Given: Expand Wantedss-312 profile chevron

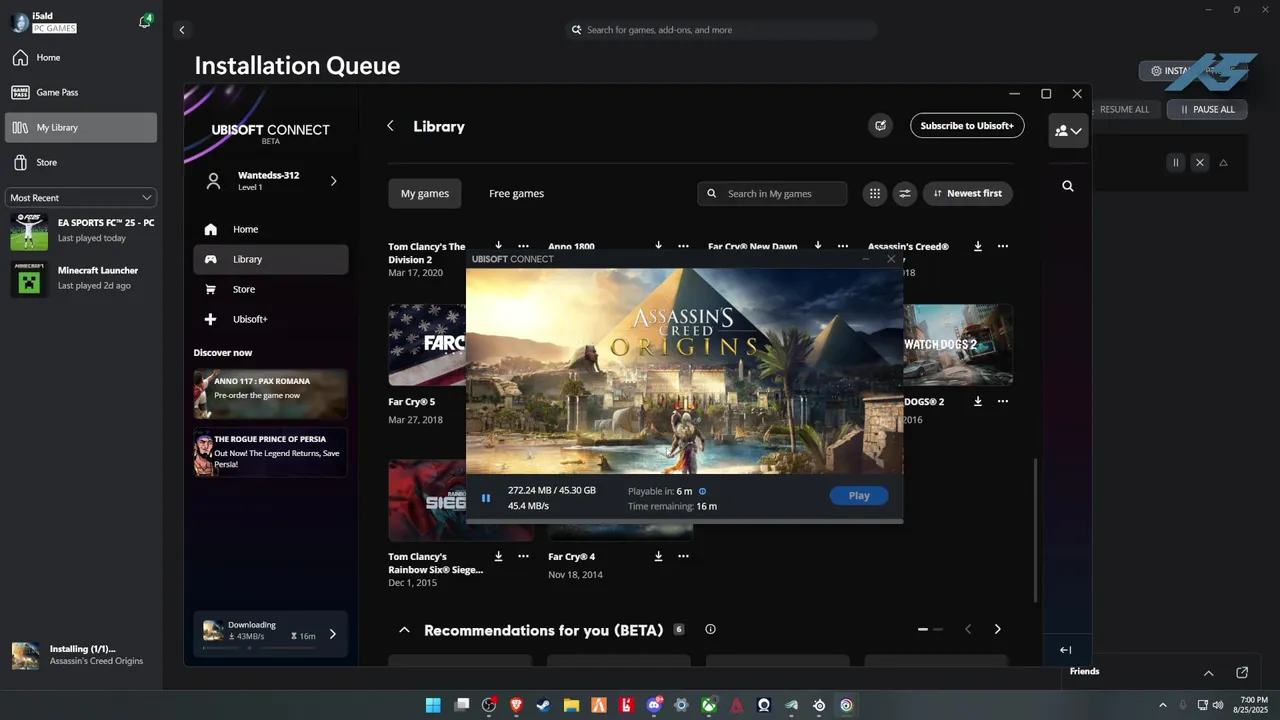Looking at the screenshot, I should (334, 181).
